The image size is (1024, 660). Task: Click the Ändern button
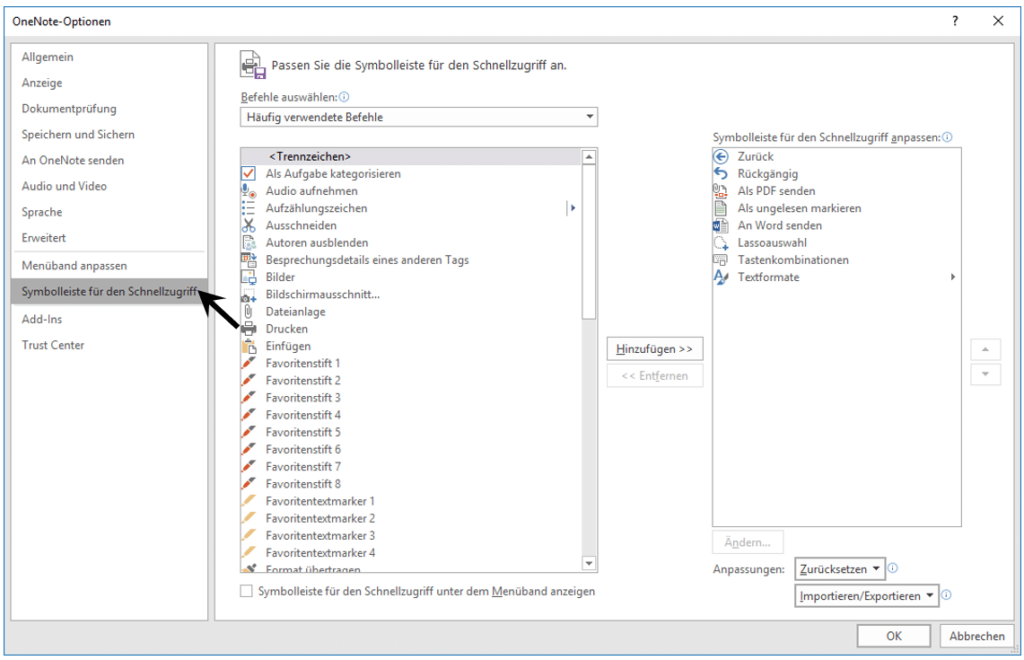[747, 542]
